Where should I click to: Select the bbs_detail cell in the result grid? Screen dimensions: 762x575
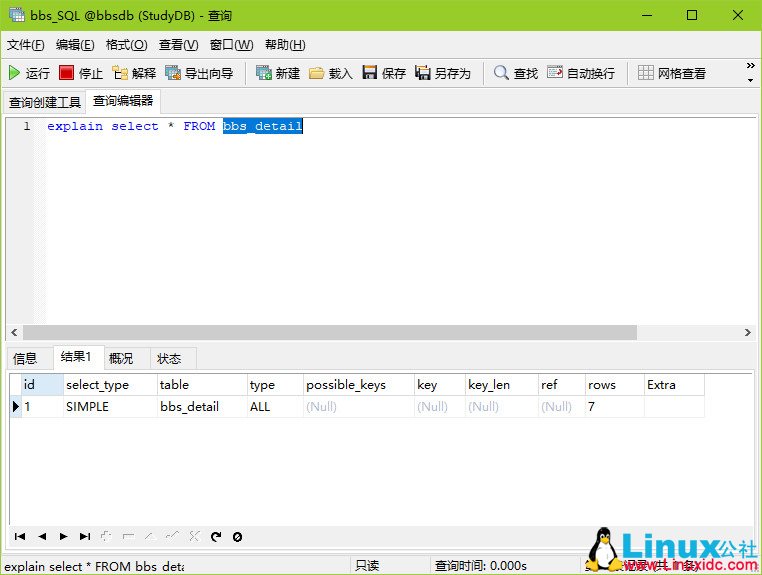202,406
